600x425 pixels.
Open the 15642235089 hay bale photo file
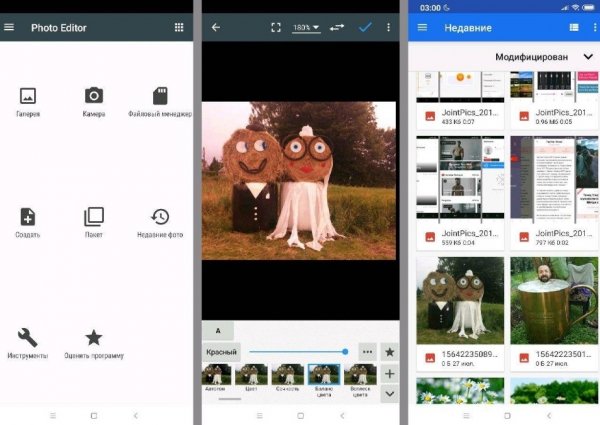pos(460,314)
